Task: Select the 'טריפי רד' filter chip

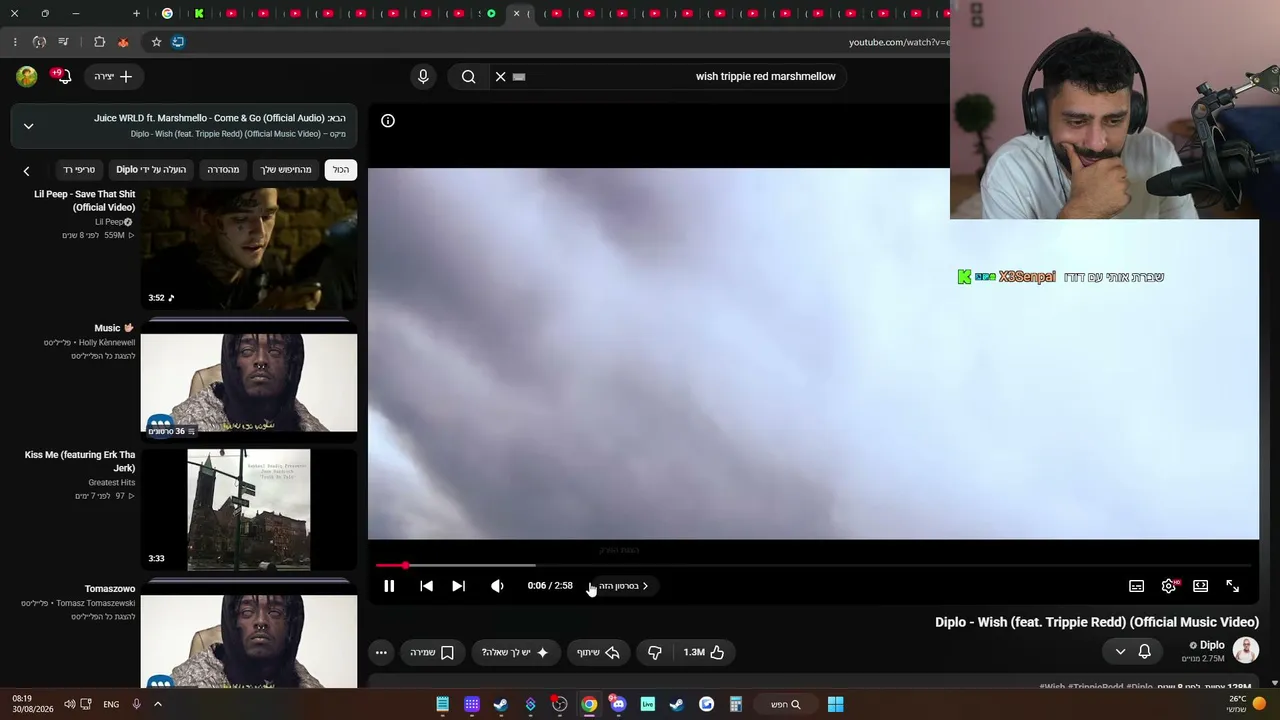Action: click(x=79, y=170)
